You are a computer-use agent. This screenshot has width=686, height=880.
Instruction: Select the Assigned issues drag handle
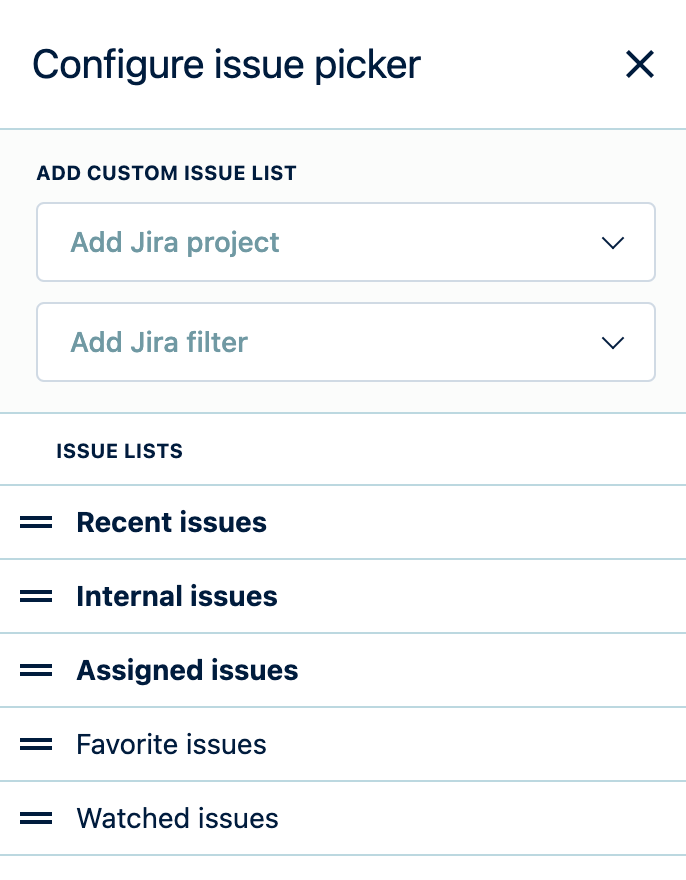point(36,670)
